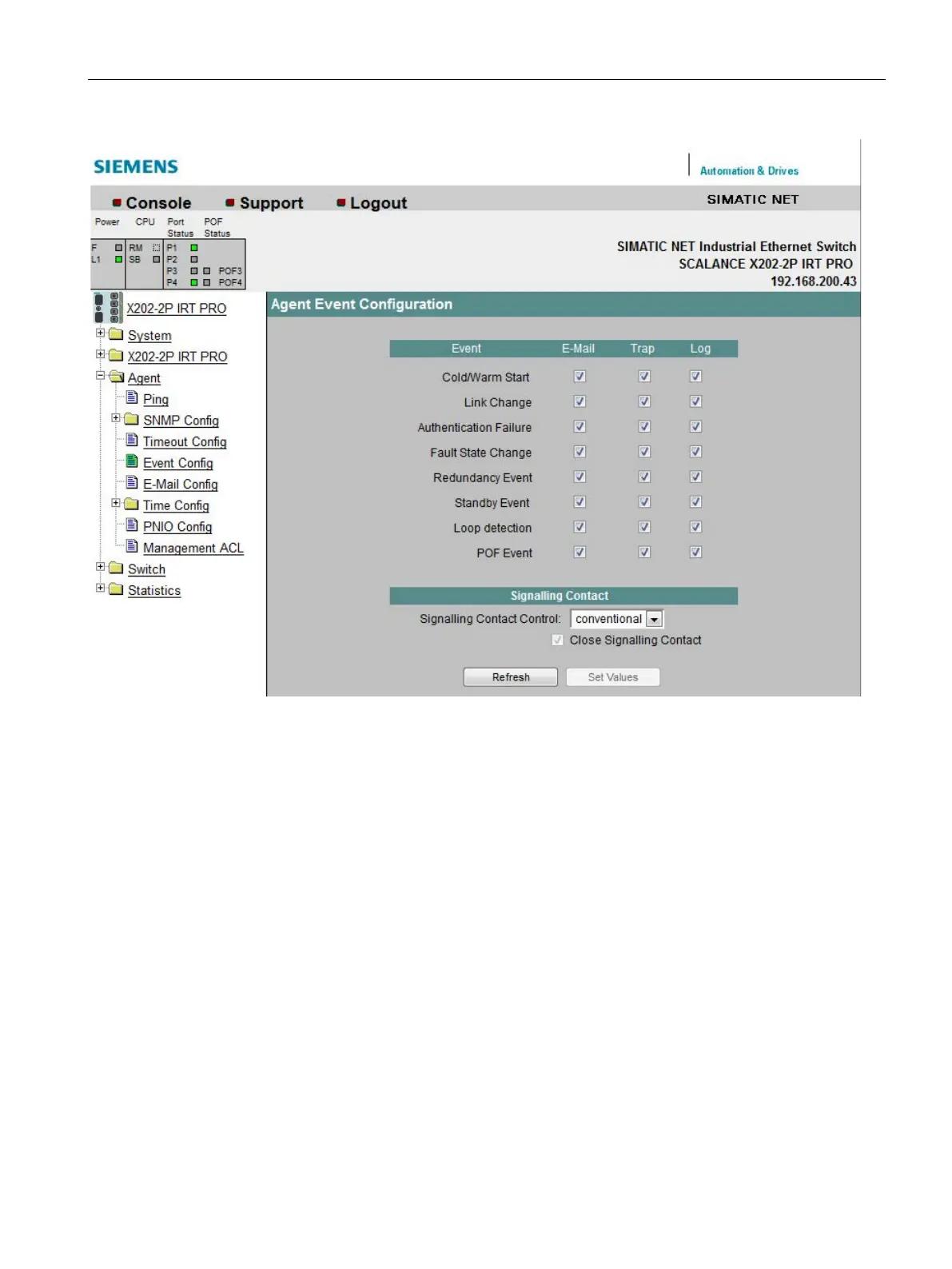This screenshot has height=1269, width=952.
Task: Click the Switch folder icon
Action: click(x=116, y=568)
